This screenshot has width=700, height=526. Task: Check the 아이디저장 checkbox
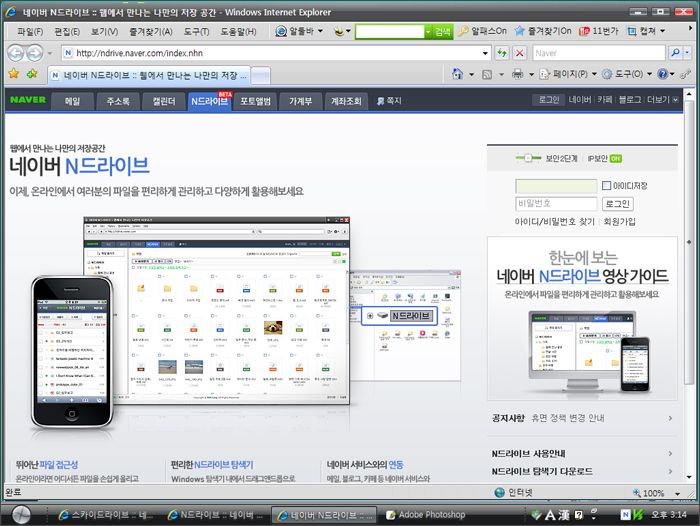[x=606, y=185]
